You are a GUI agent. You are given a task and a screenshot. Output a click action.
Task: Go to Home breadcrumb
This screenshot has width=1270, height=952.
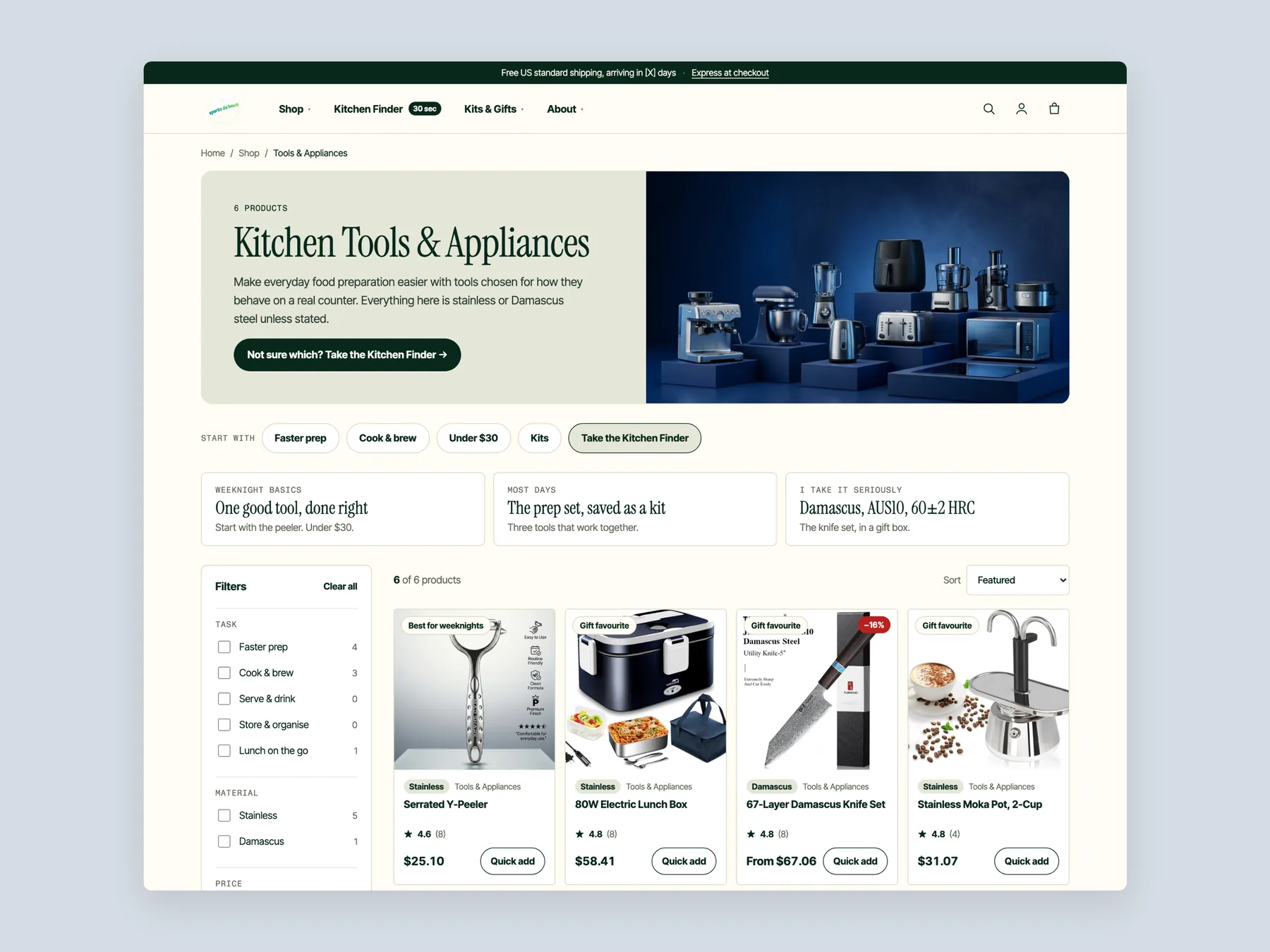tap(212, 153)
